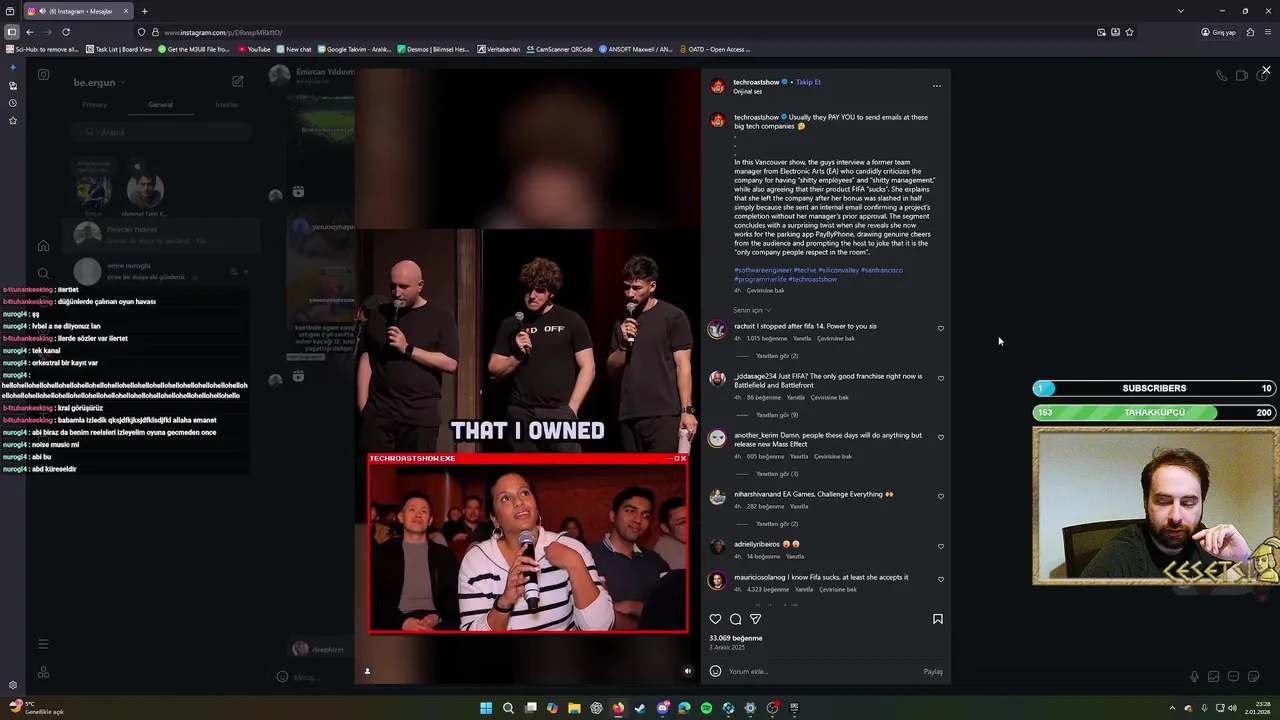Click the 'Arama' messages search field
Screen dimensions: 1280x720
point(160,132)
